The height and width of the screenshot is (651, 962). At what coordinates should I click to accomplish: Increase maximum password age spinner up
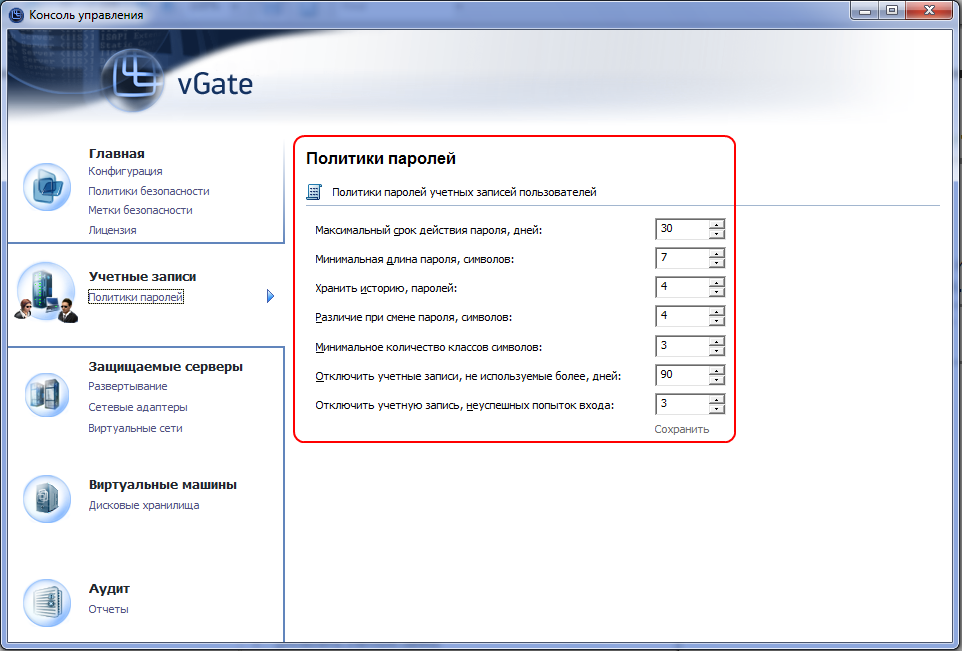click(717, 224)
